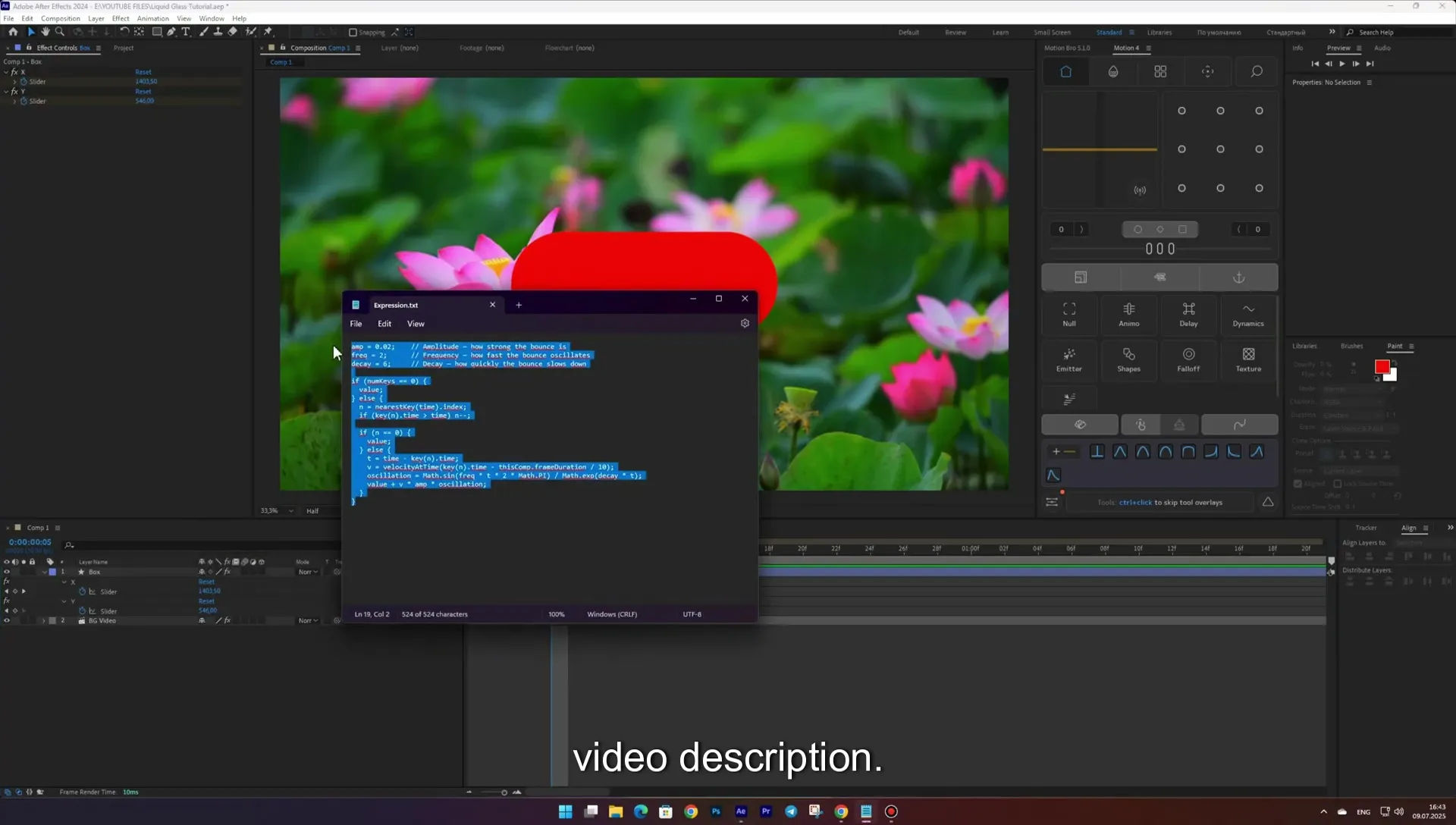Collapse the Y effect in Effect Controls

(6, 91)
